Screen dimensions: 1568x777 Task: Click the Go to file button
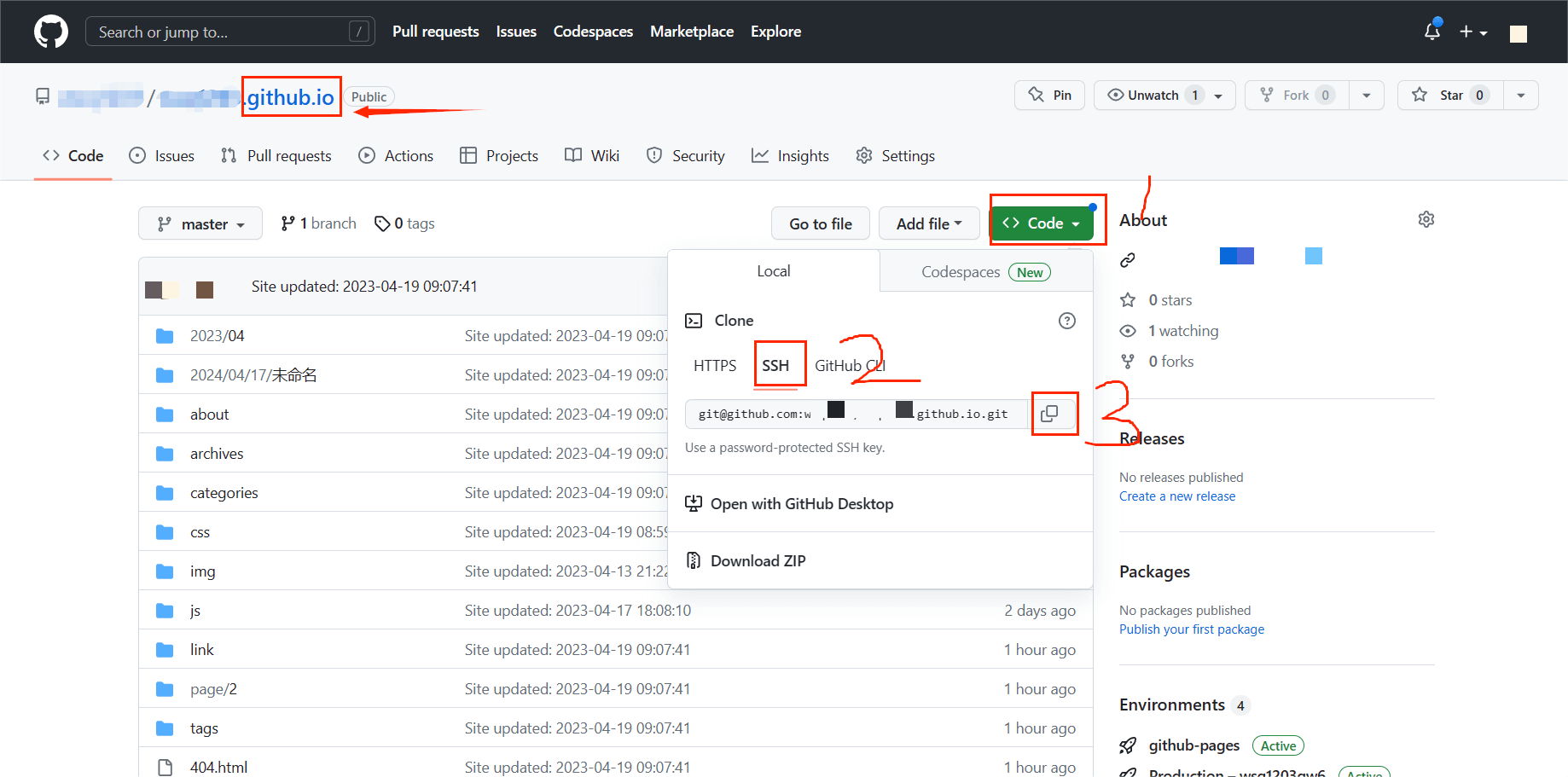(x=821, y=223)
